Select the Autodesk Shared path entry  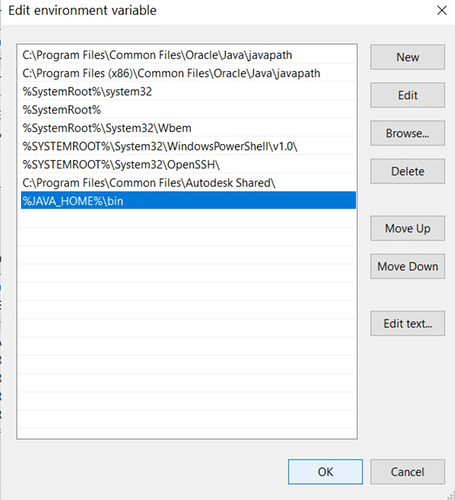click(x=188, y=183)
